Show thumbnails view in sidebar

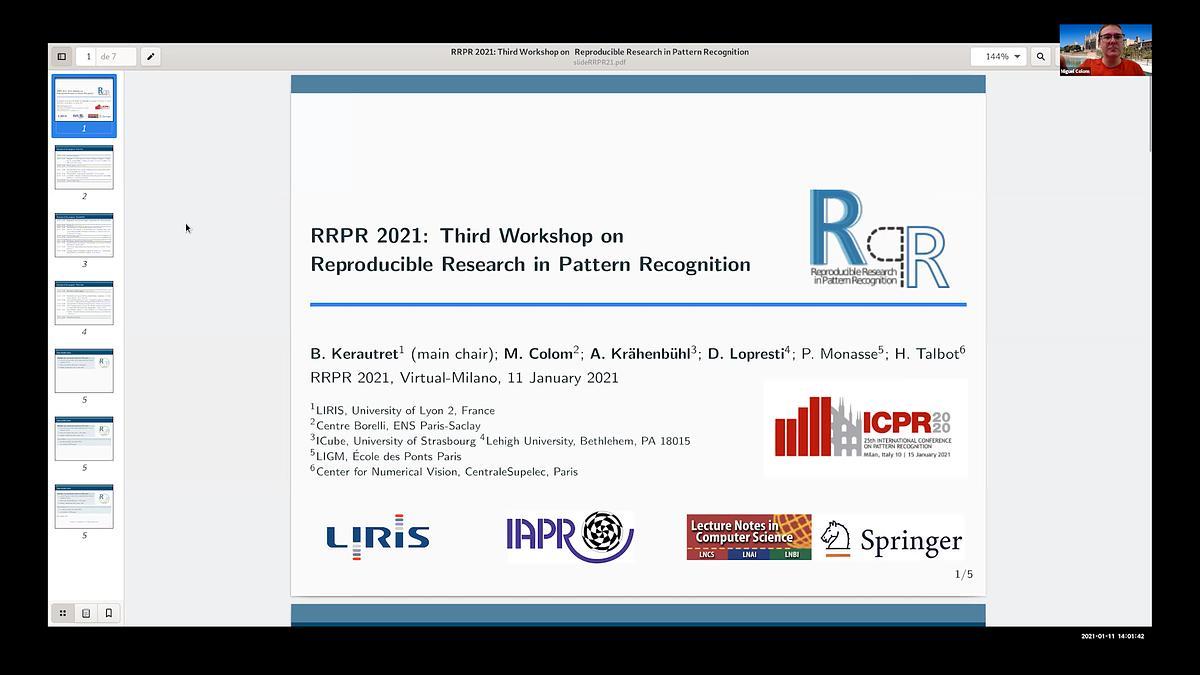(62, 613)
